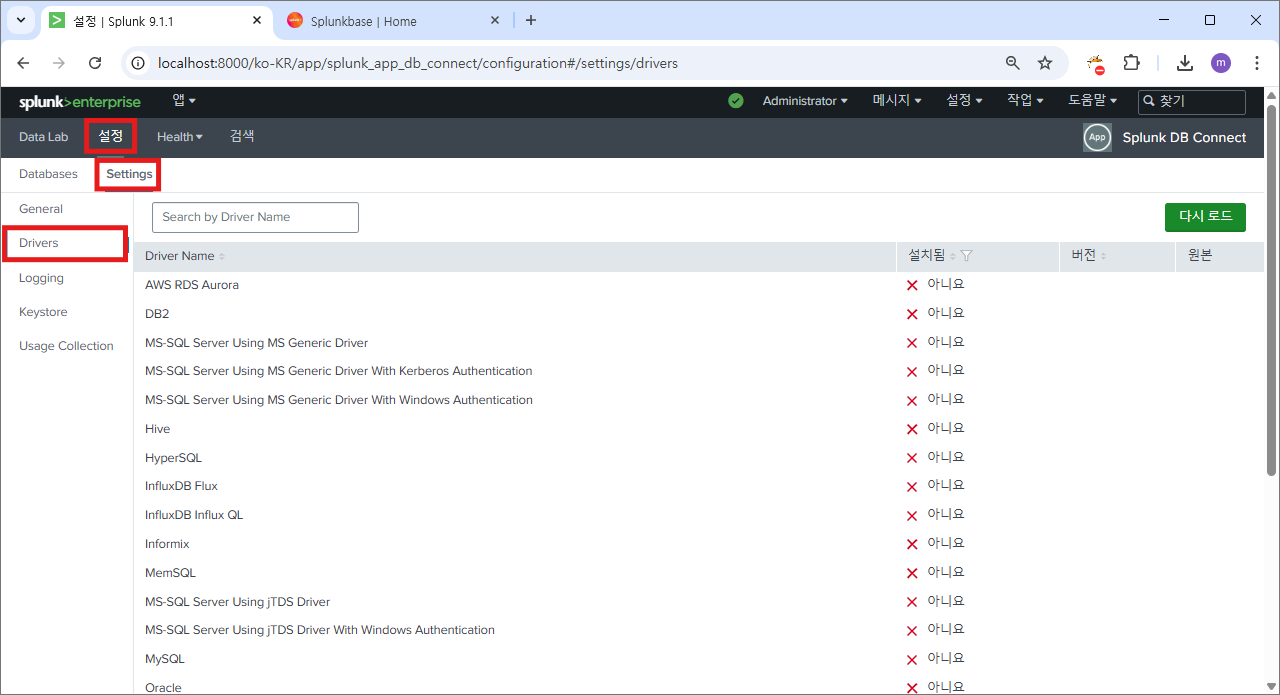The width and height of the screenshot is (1280, 695).
Task: Click the 원본 column header
Action: [1200, 256]
